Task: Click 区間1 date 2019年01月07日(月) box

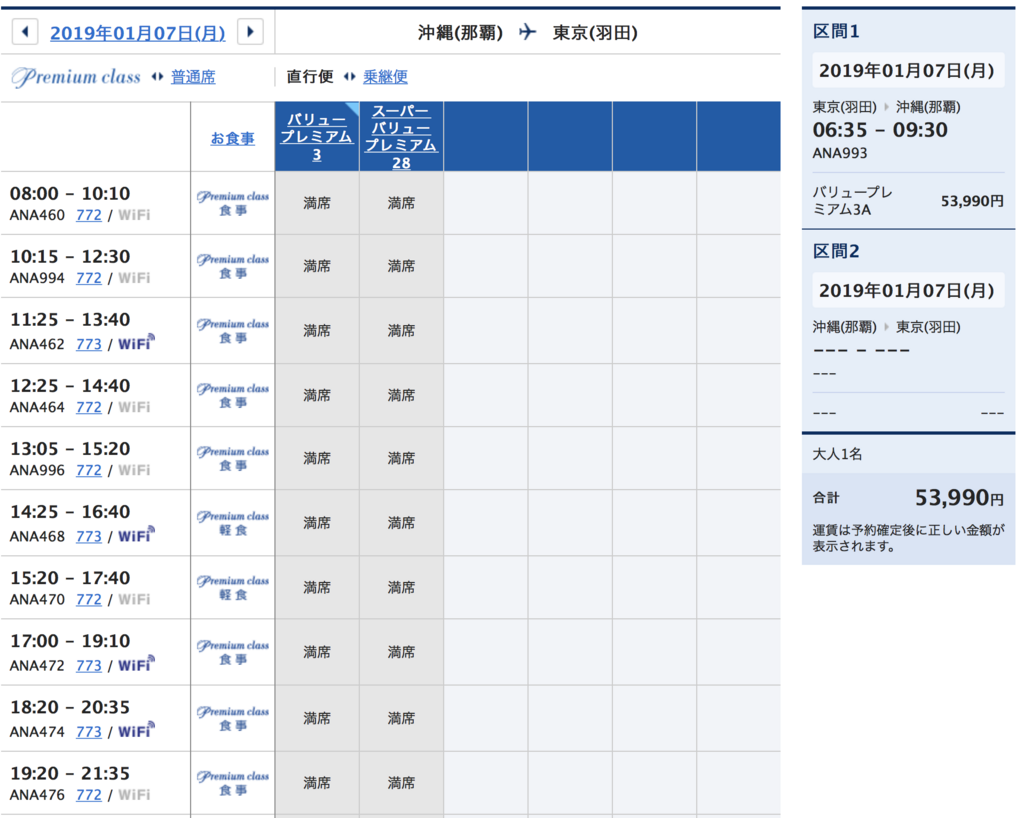Action: (x=908, y=71)
